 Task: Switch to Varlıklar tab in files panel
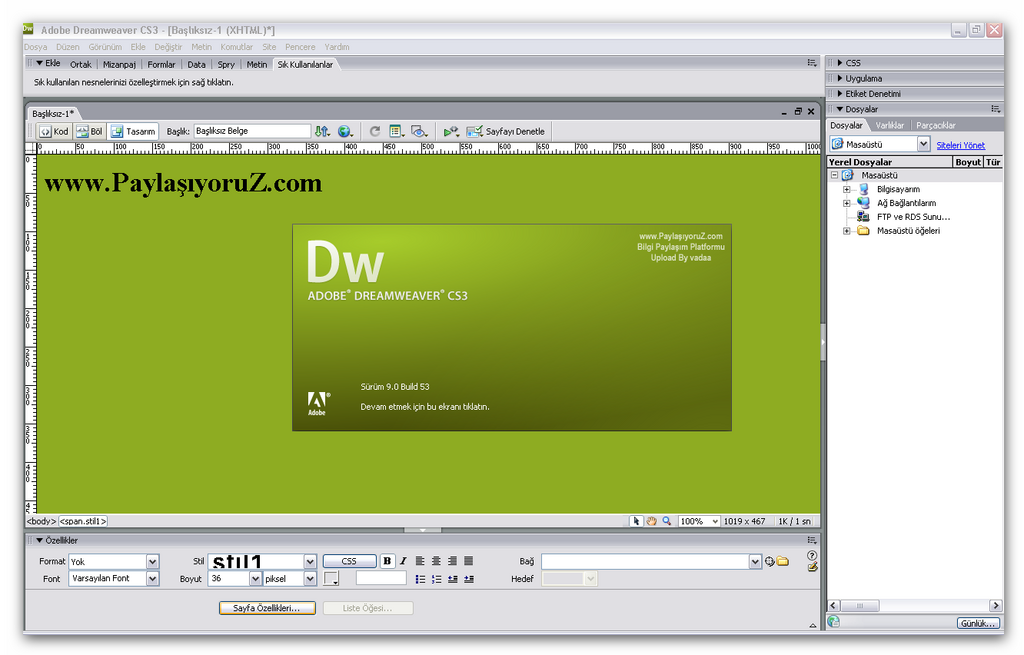[889, 125]
